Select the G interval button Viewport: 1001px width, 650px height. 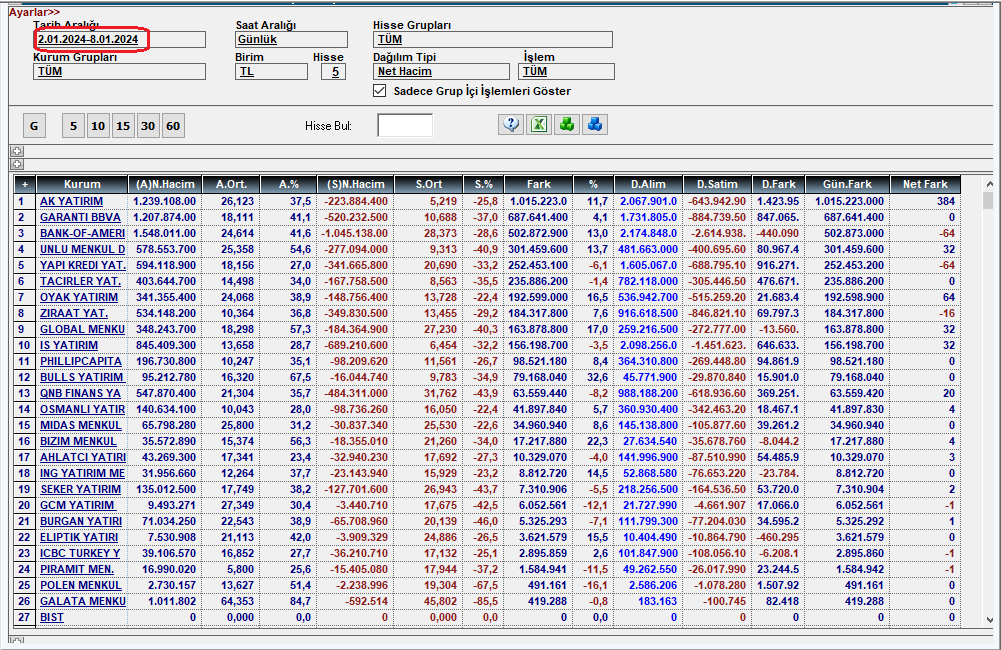click(x=34, y=126)
